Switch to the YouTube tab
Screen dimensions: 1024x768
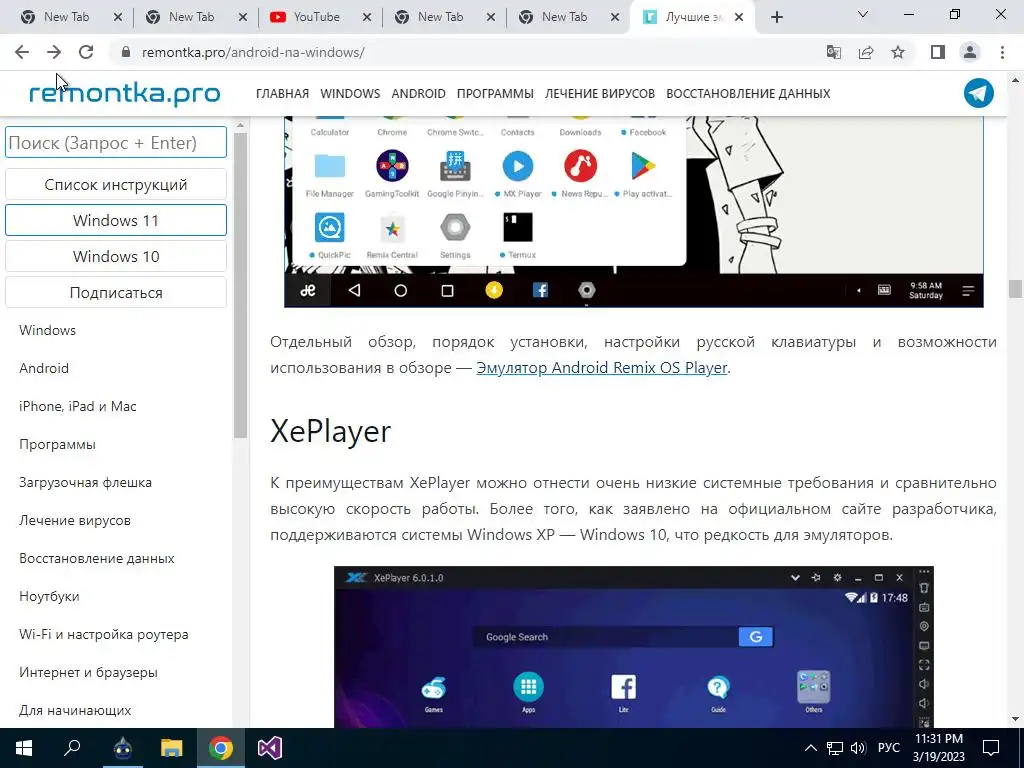pos(318,17)
